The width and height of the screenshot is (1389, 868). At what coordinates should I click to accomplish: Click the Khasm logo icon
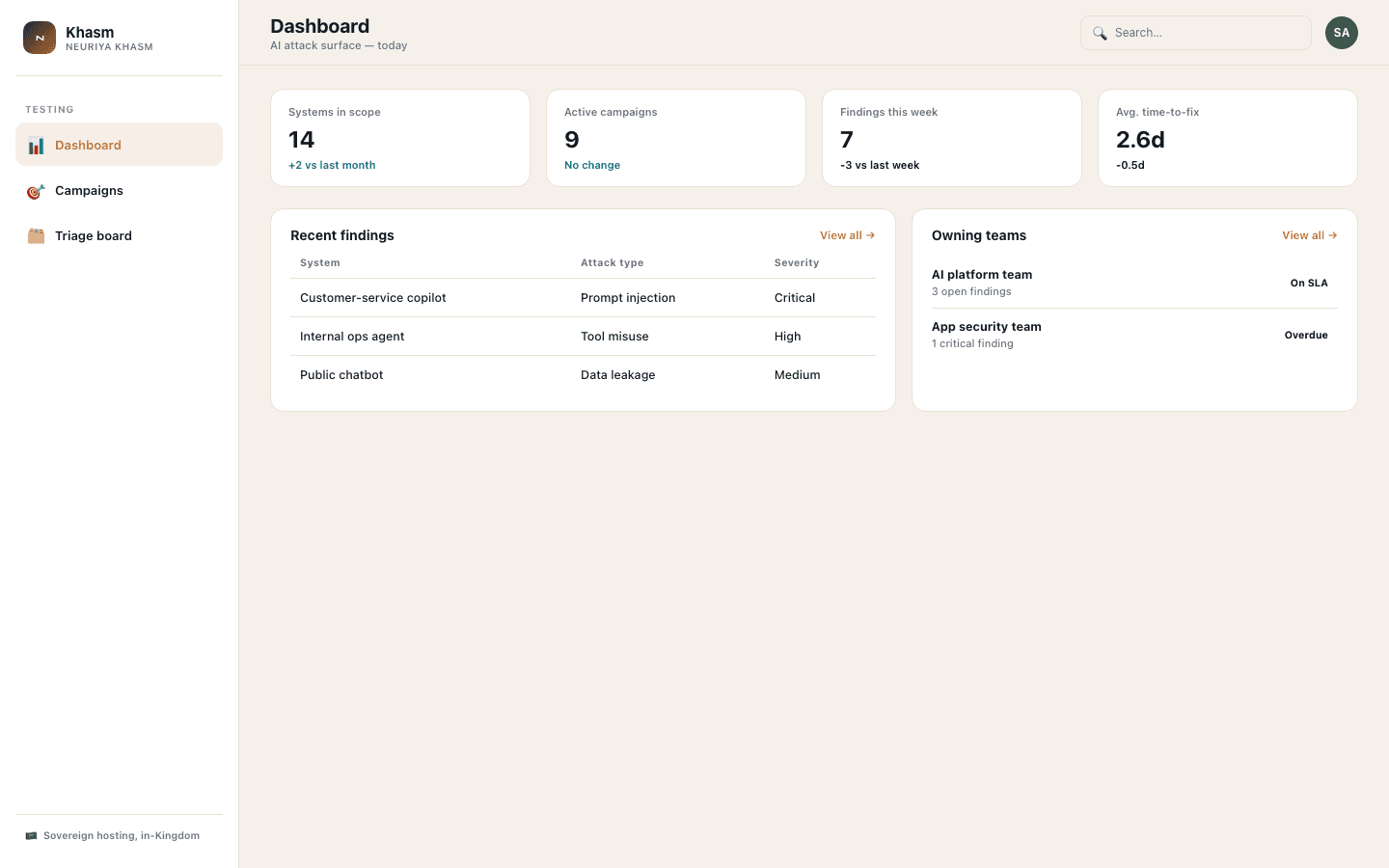tap(40, 38)
